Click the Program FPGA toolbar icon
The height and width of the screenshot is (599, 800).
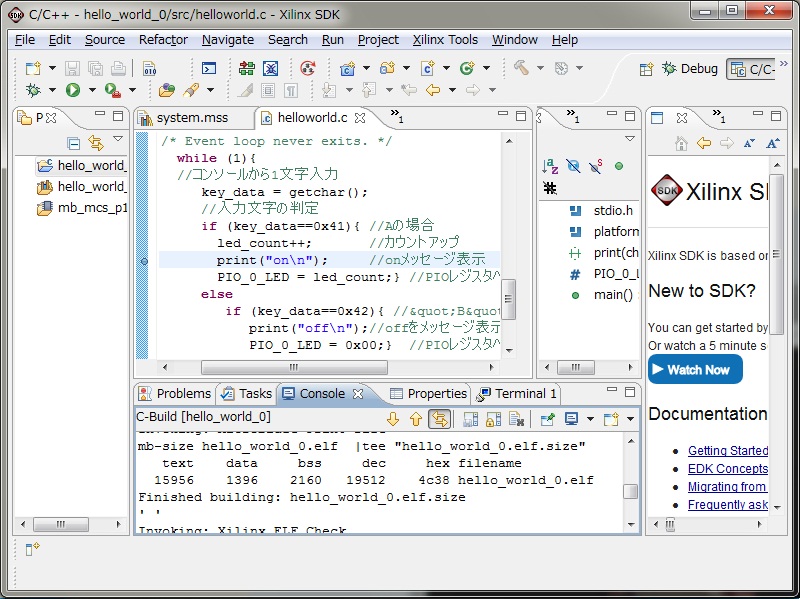pyautogui.click(x=247, y=68)
